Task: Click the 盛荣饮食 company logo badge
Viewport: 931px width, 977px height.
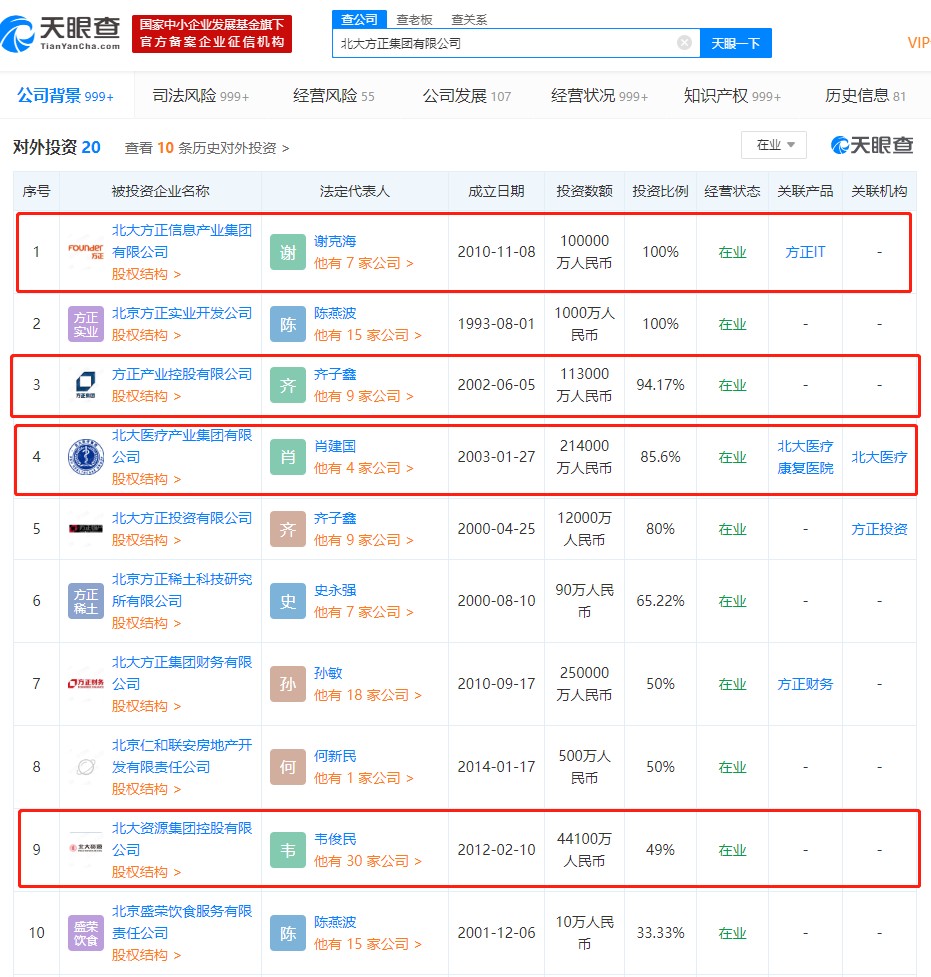Action: click(x=86, y=933)
